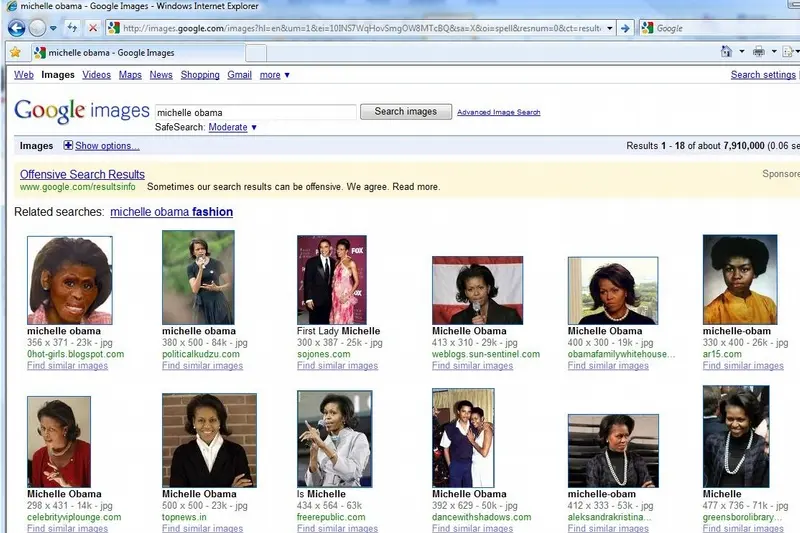The image size is (800, 533).
Task: Click the Google toolbar search box
Action: coord(719,28)
